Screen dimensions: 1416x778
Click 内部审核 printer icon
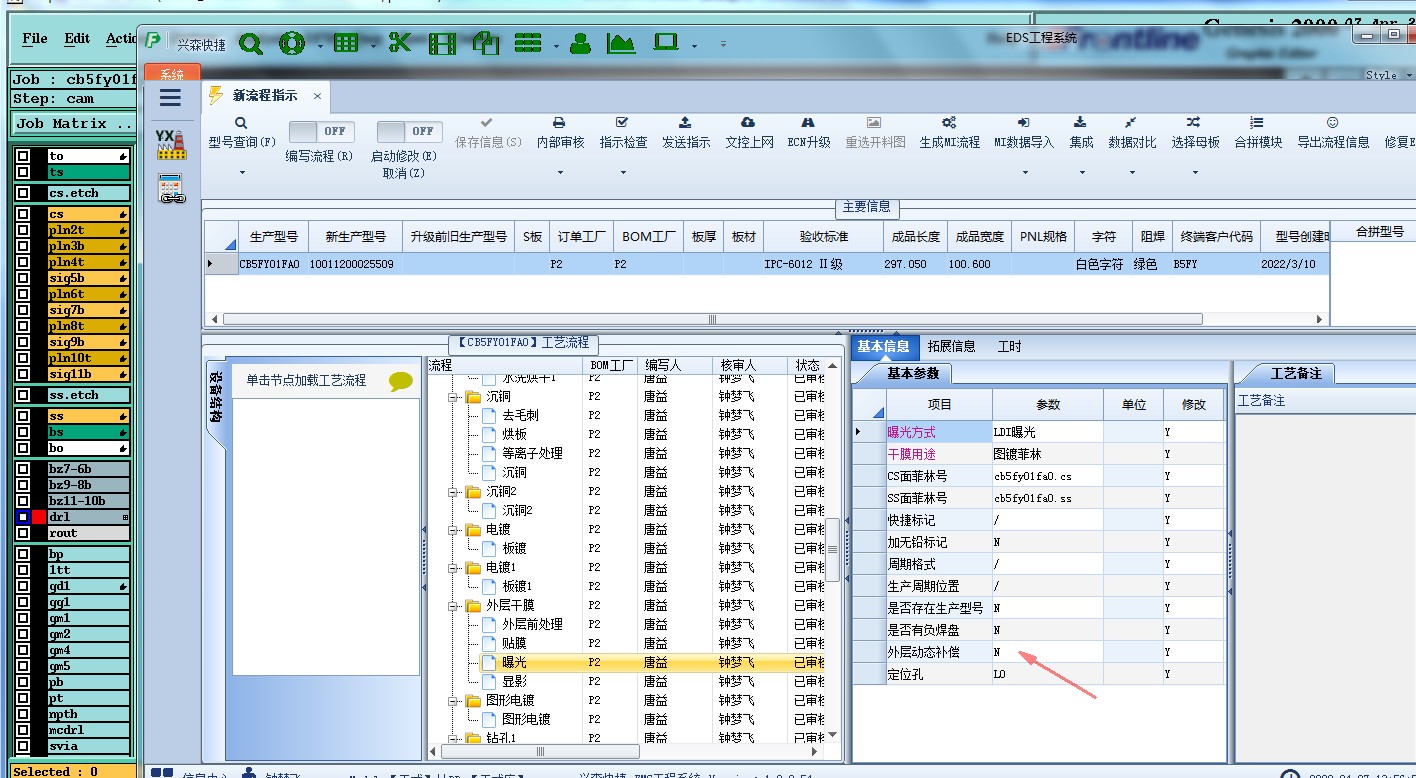tap(560, 122)
